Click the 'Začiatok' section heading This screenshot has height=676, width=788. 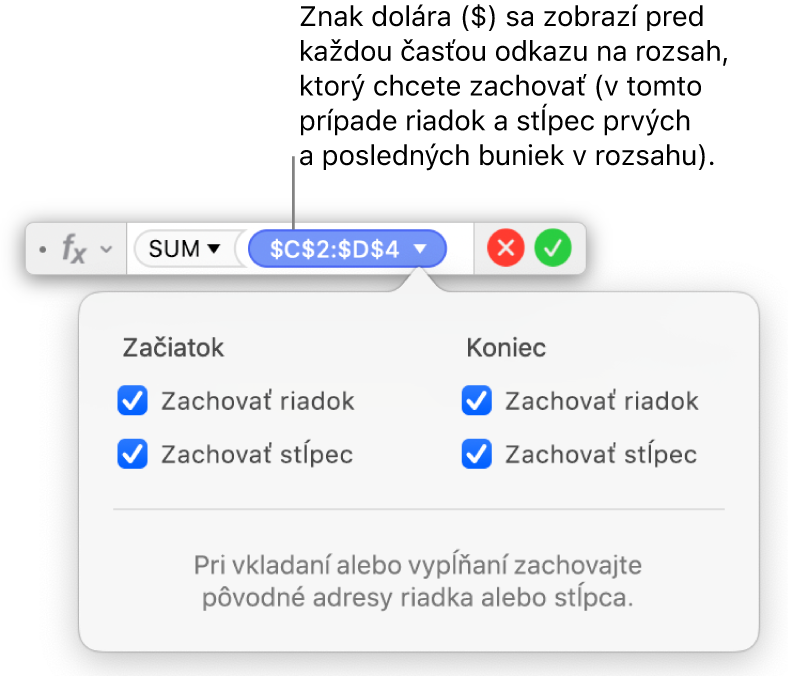173,348
